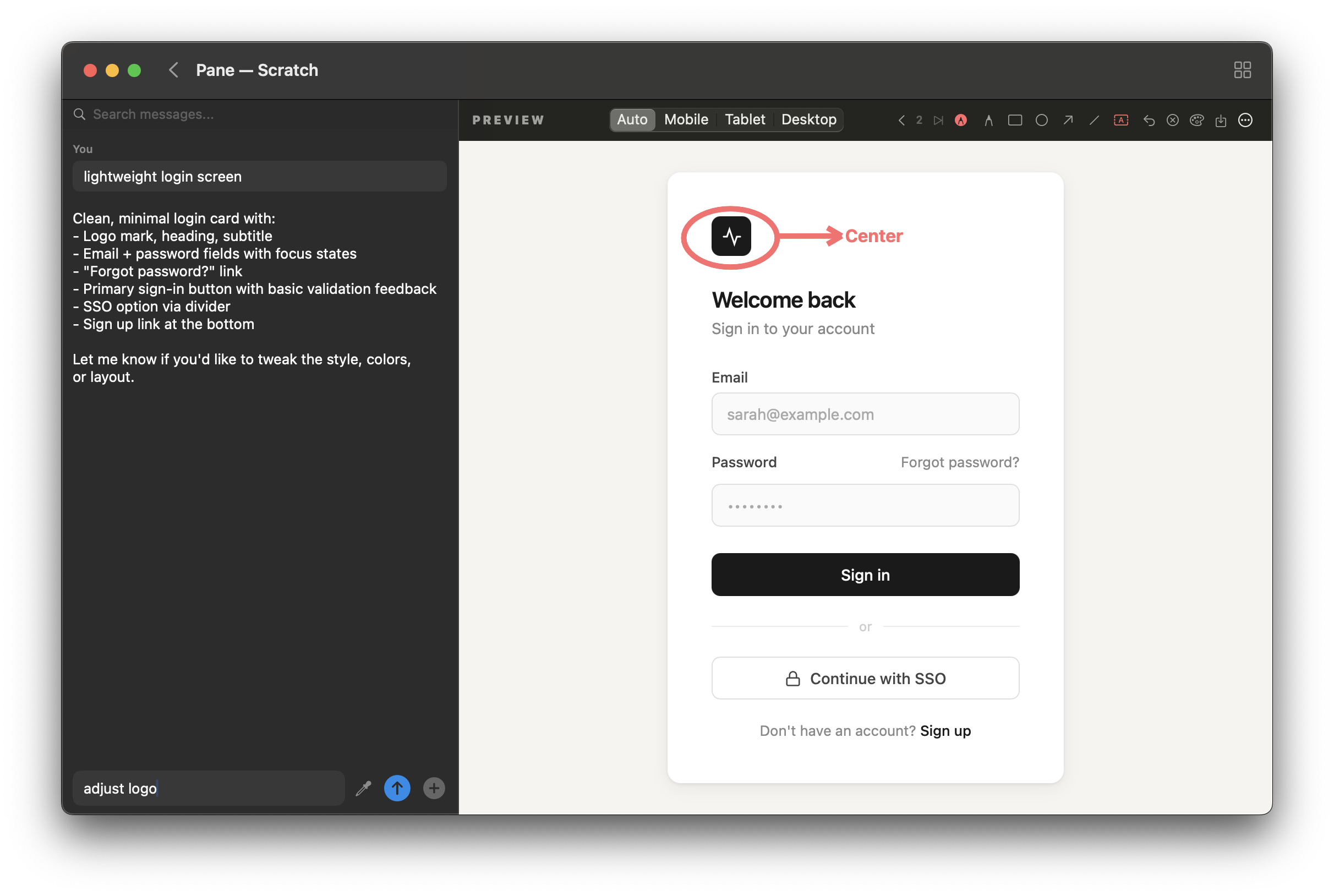1334x896 pixels.
Task: Open the color palette icon
Action: [x=1196, y=120]
